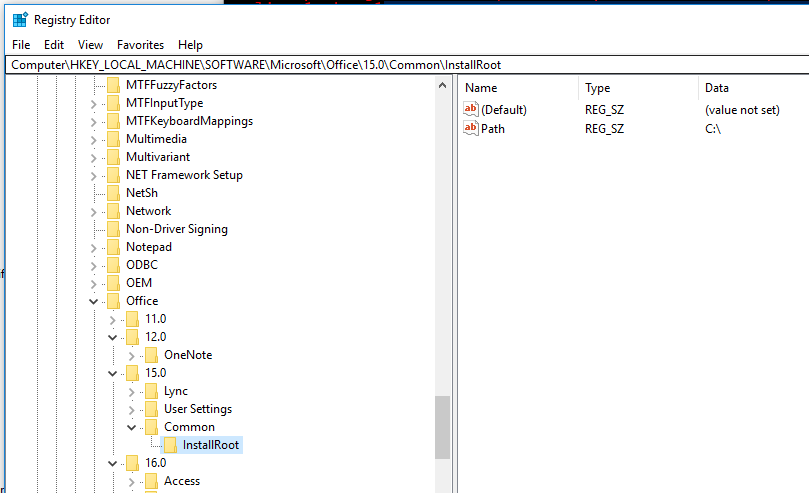Select the Notepad folder icon
The width and height of the screenshot is (809, 493).
[114, 247]
